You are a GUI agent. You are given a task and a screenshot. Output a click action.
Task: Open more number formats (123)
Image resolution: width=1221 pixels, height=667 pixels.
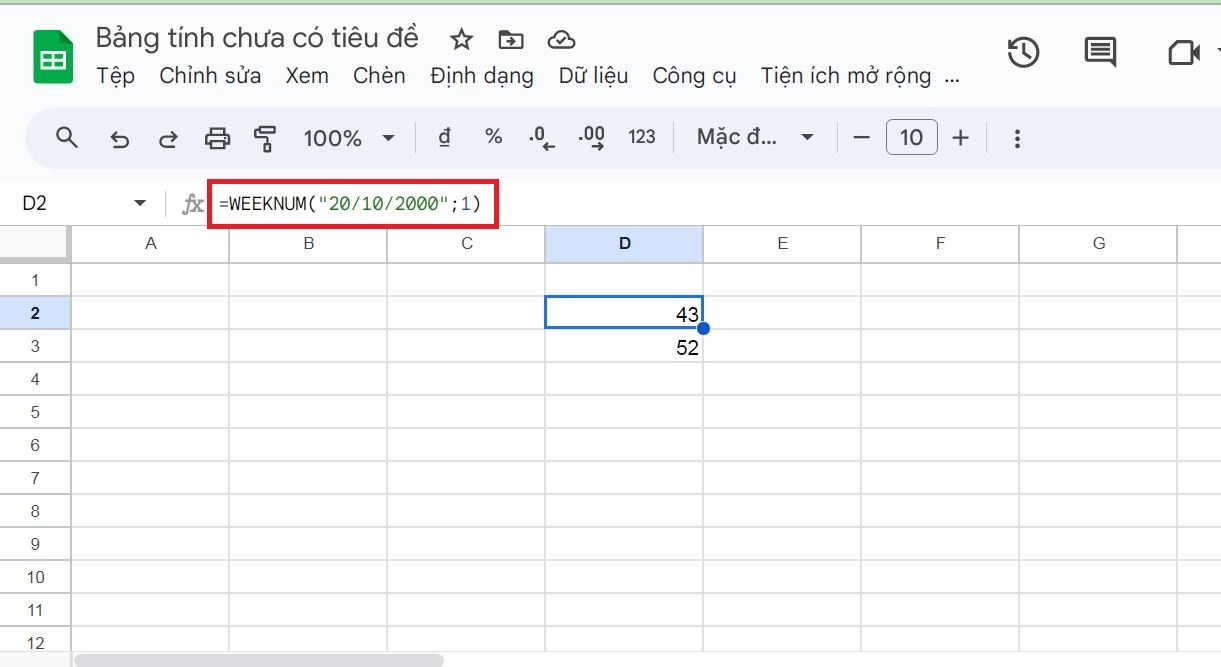pos(642,137)
